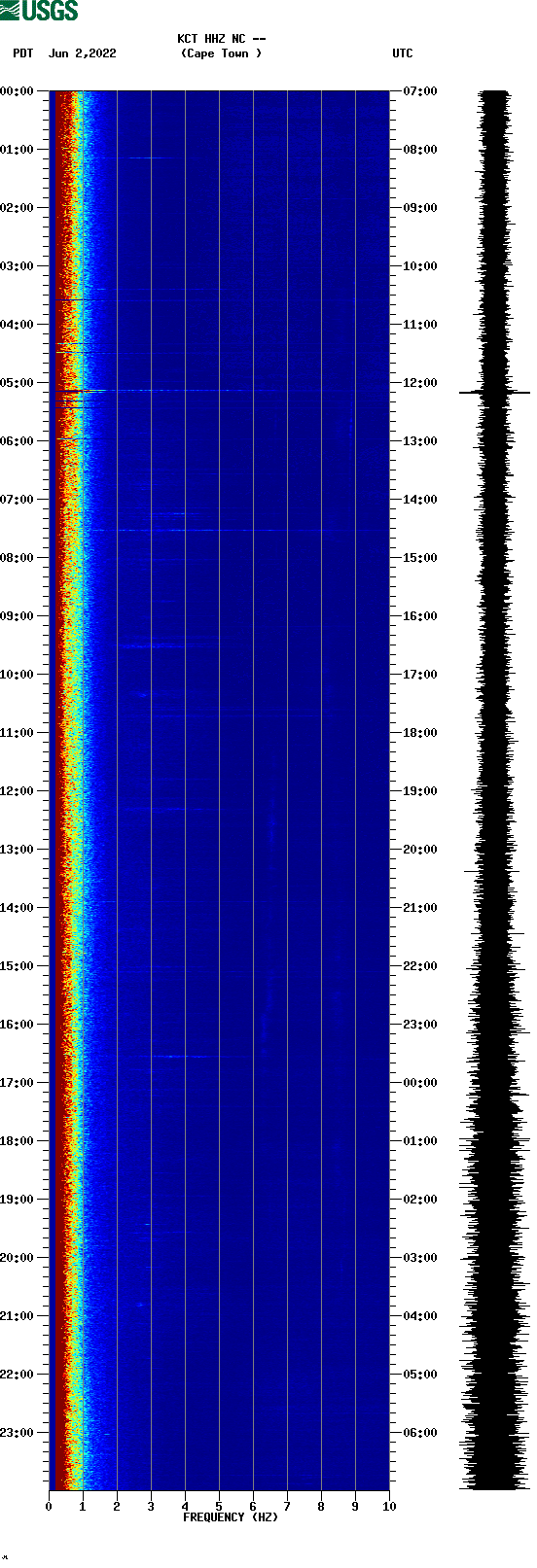Click the 14:00 UTC time label
The height and width of the screenshot is (1568, 537).
[x=420, y=500]
